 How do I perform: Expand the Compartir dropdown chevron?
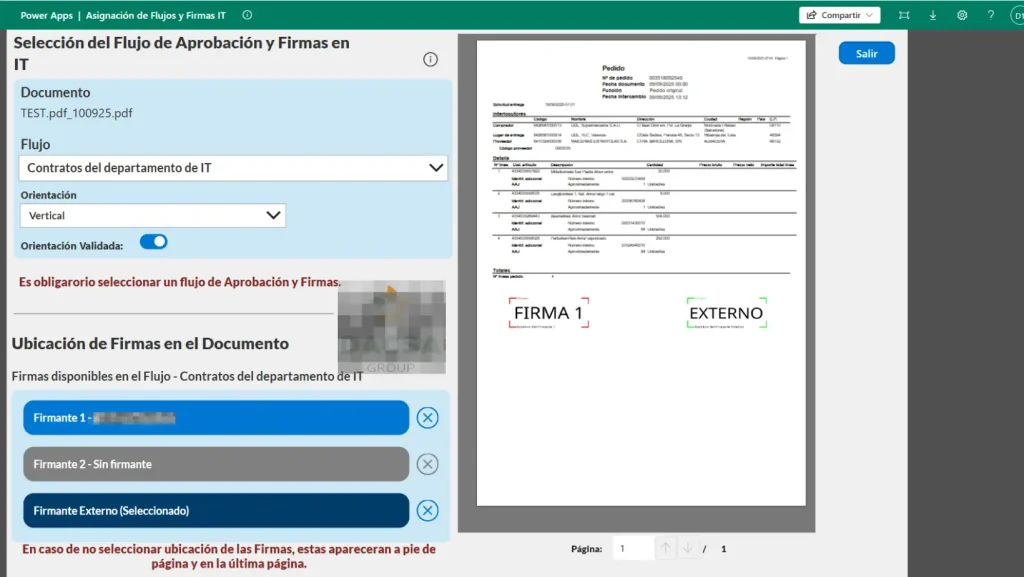pyautogui.click(x=868, y=15)
